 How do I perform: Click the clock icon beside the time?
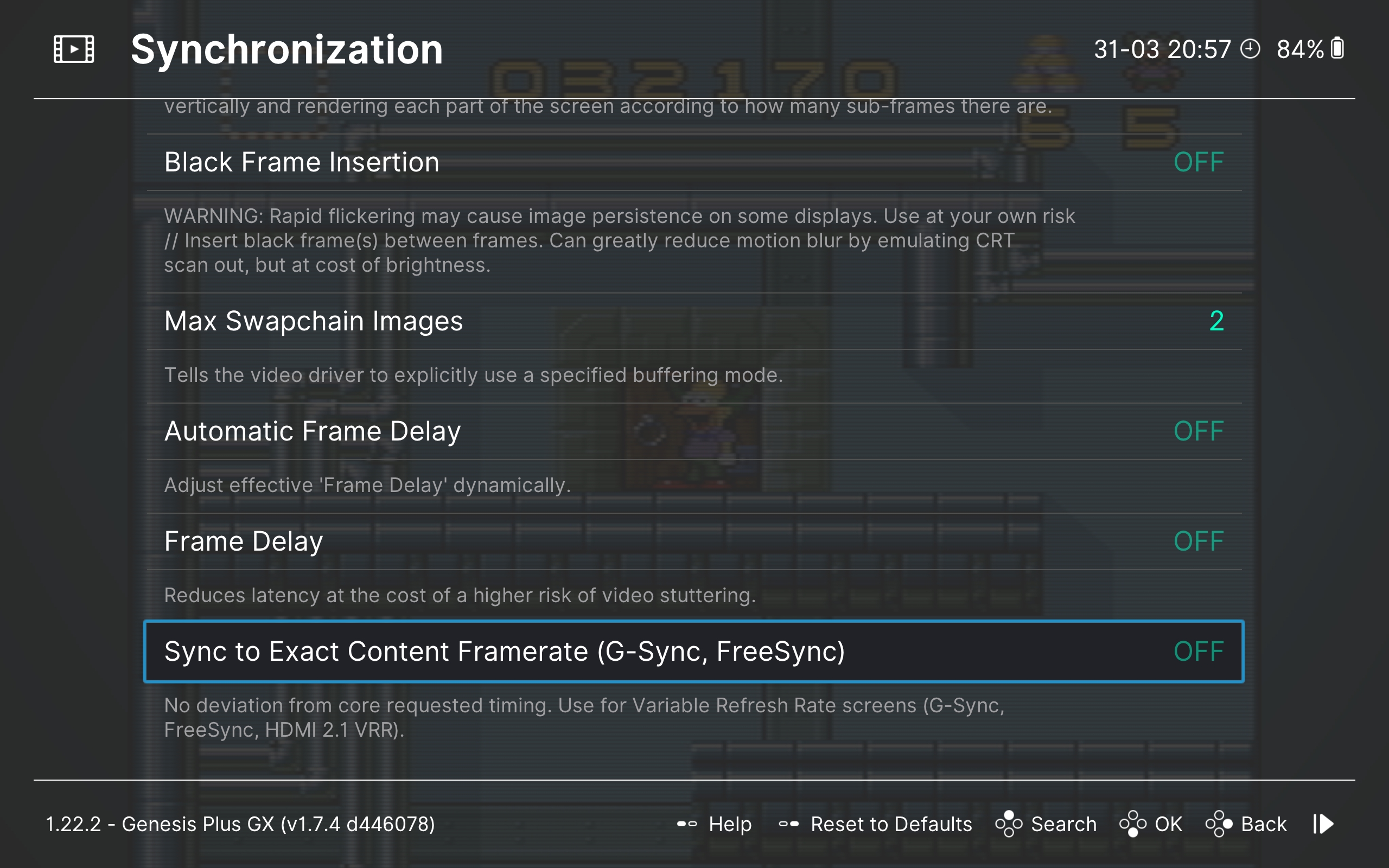[x=1250, y=49]
